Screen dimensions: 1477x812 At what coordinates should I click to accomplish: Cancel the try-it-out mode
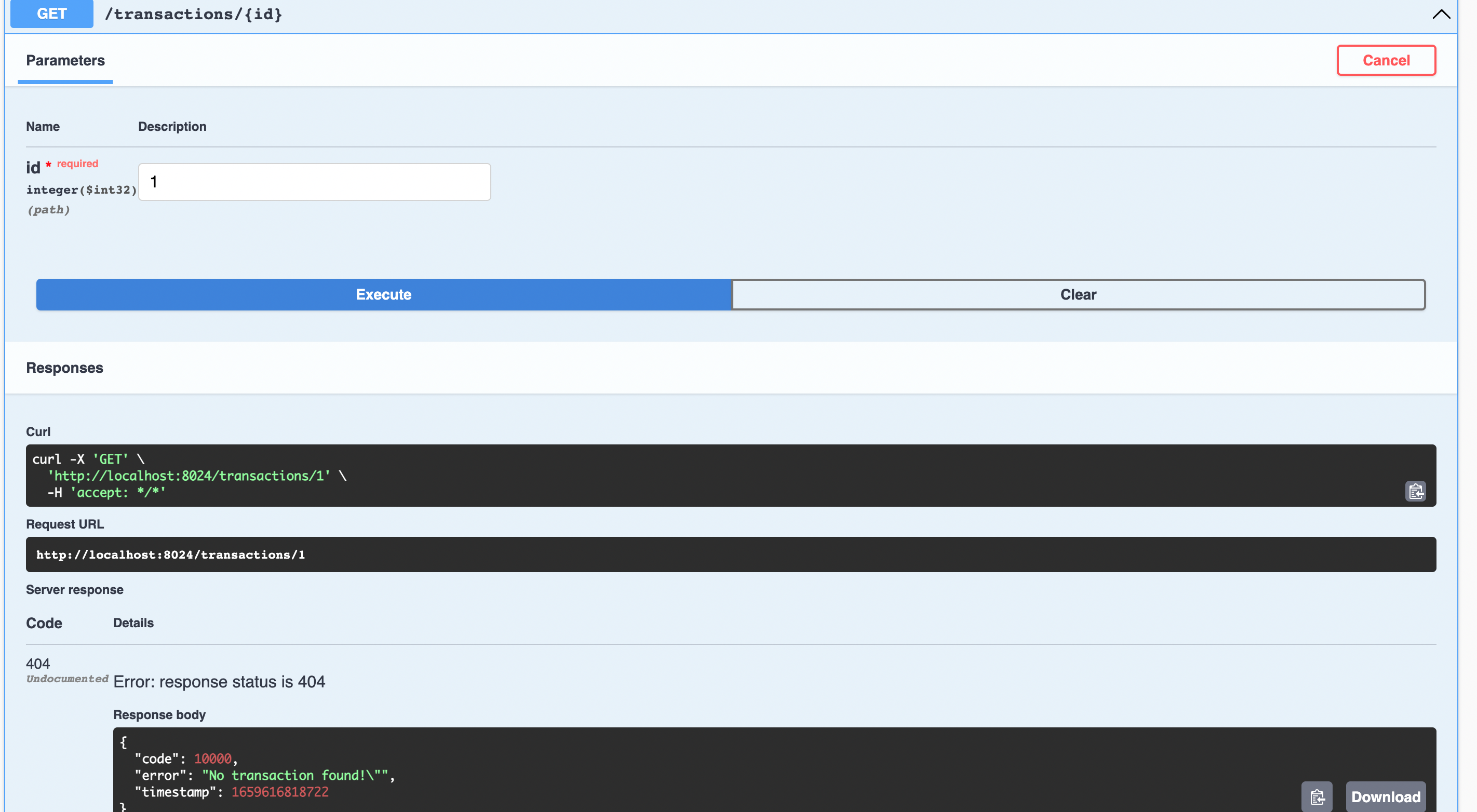coord(1386,60)
